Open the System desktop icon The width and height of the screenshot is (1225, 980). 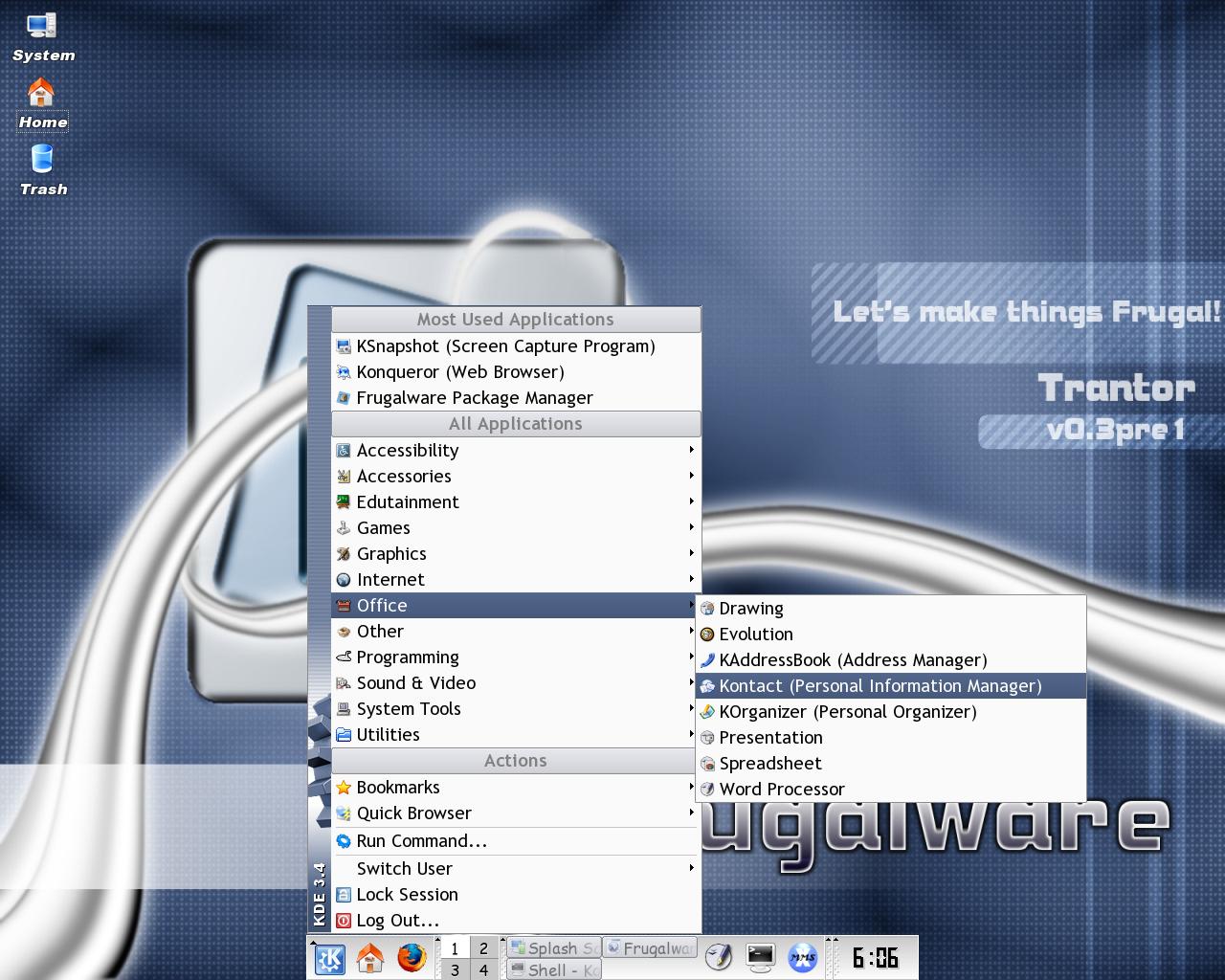[x=42, y=38]
